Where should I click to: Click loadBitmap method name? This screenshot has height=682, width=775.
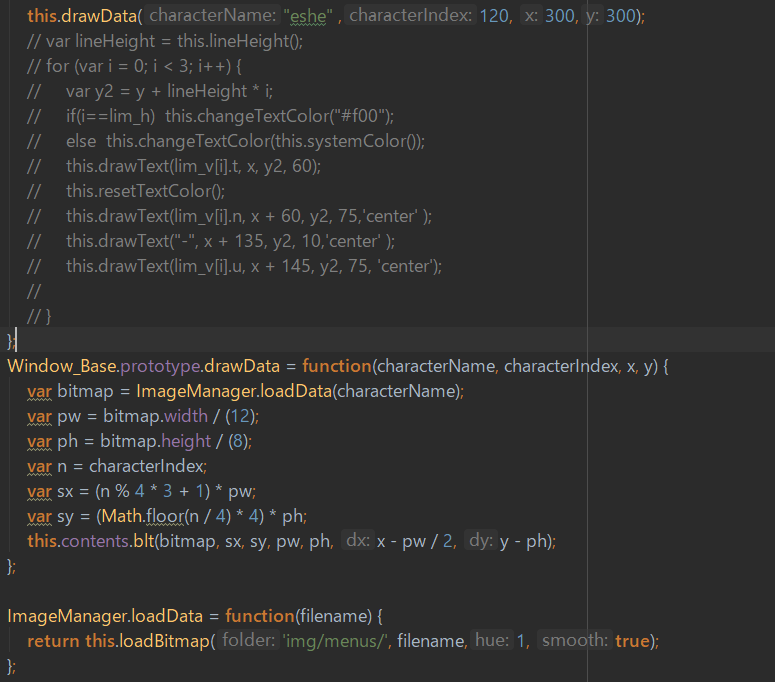click(165, 641)
